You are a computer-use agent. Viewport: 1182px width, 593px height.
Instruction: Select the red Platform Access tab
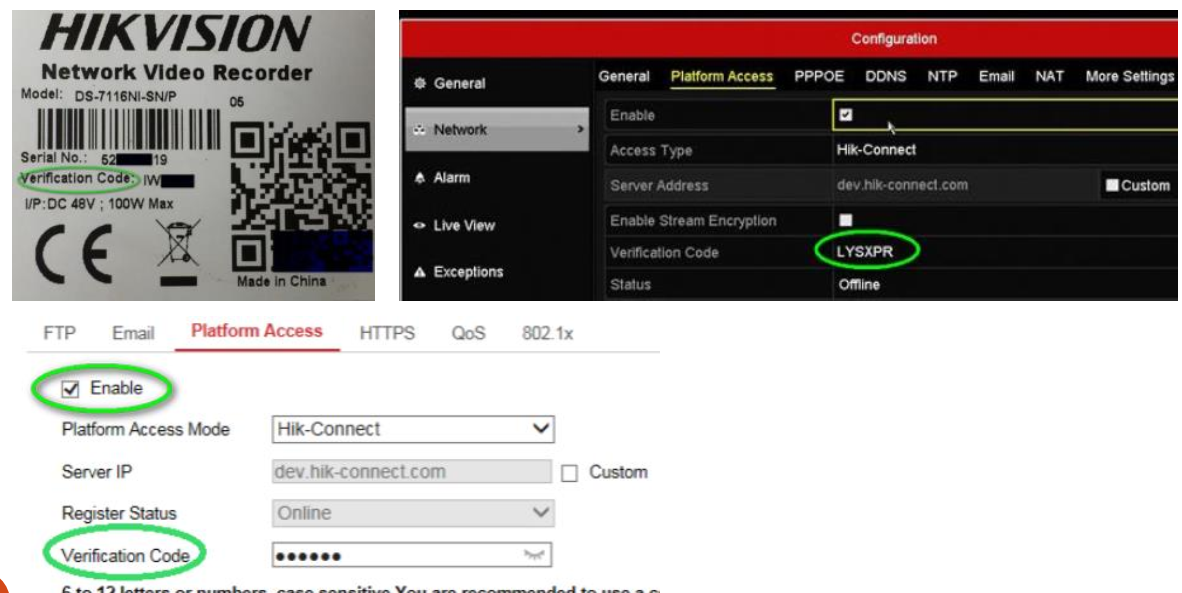[x=256, y=332]
